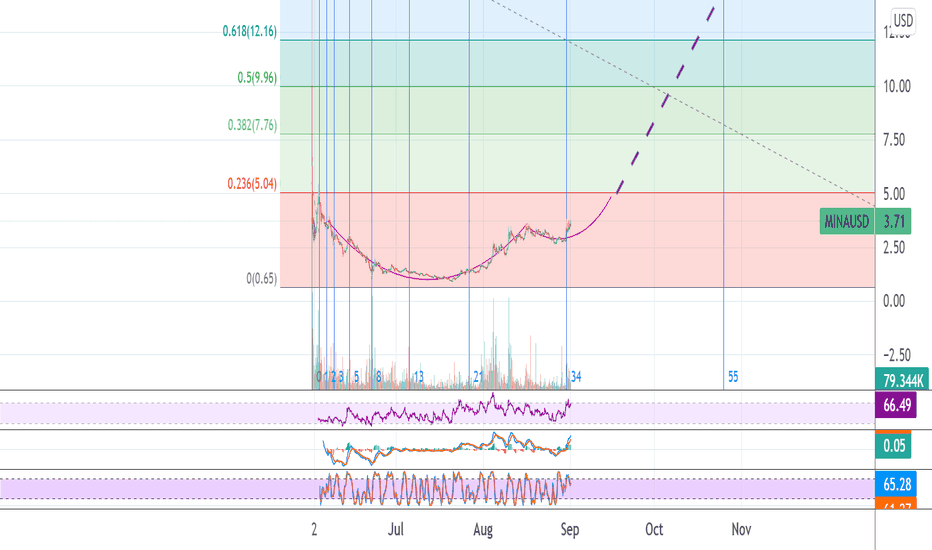Viewport: 932px width, 550px height.
Task: Click the Jul date label on time axis
Action: point(395,529)
